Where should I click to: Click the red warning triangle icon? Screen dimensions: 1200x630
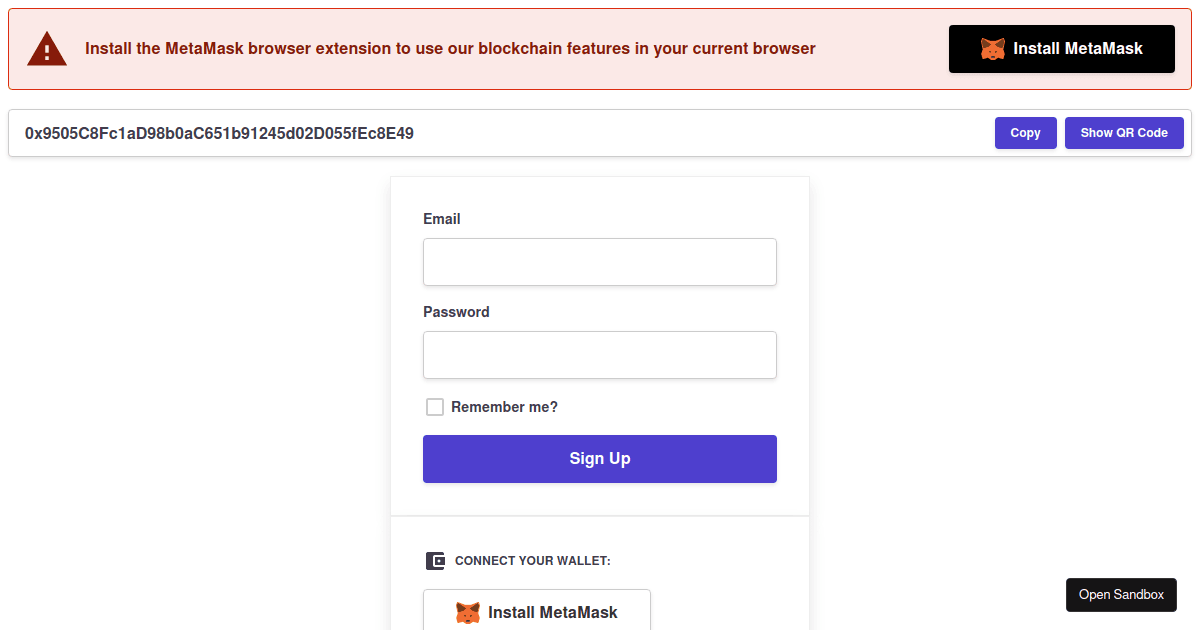[x=47, y=49]
